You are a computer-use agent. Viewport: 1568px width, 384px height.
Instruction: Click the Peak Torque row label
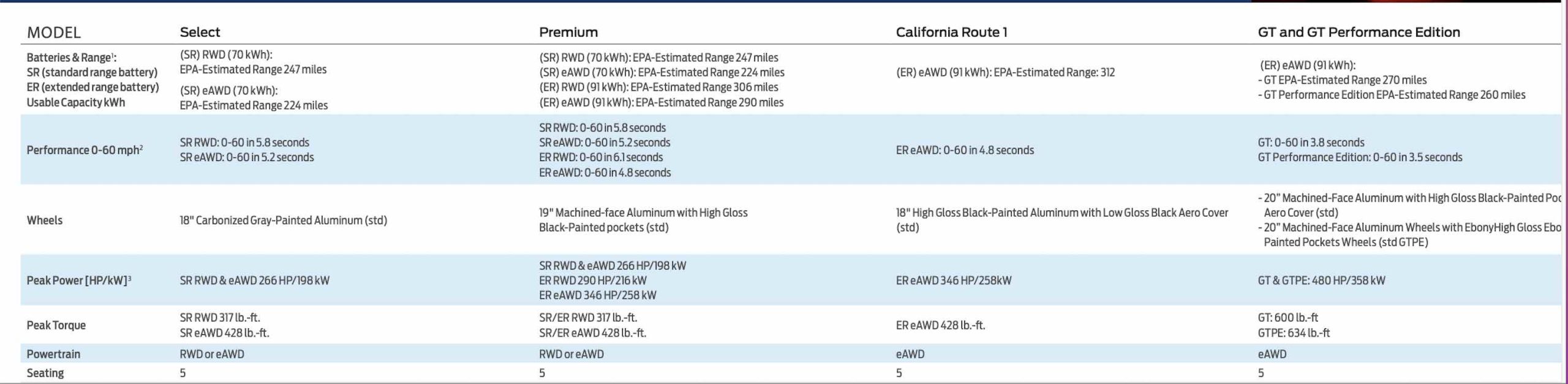tap(56, 325)
